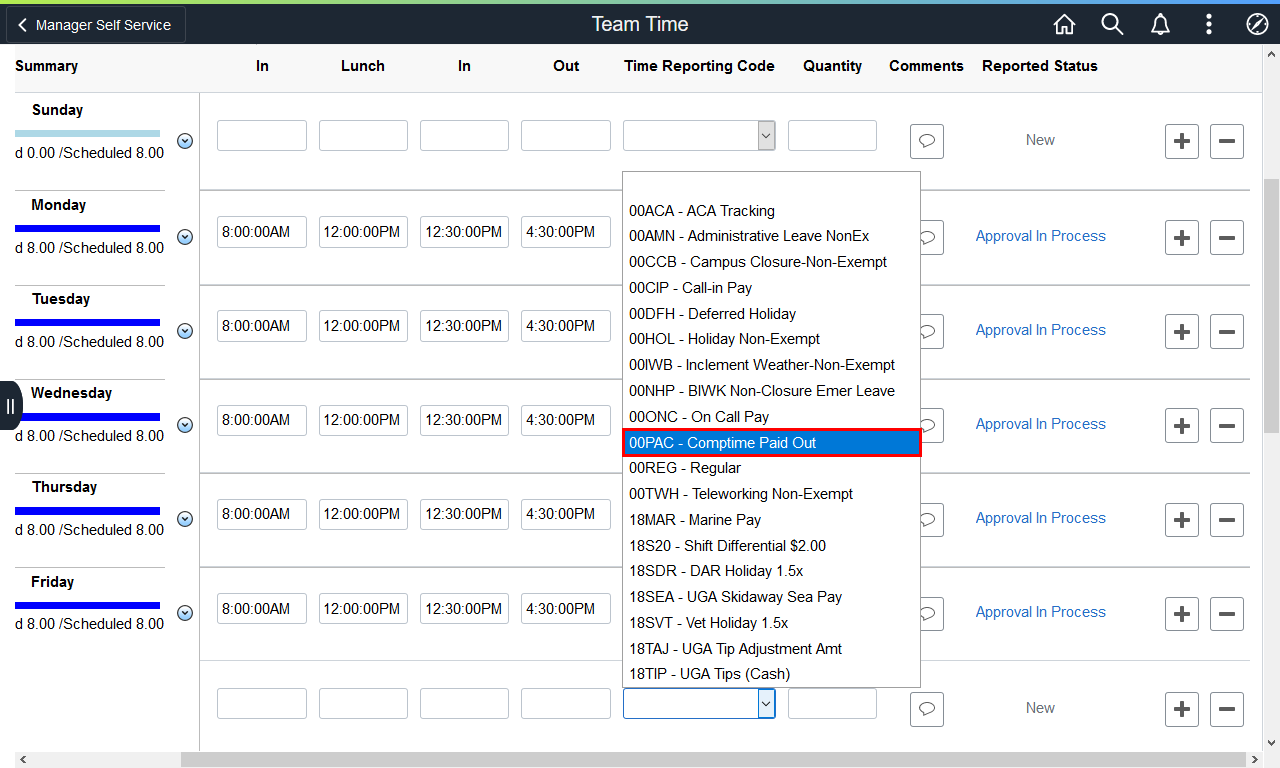Delete the Tuesday row
Screen dimensions: 1280x768
(1227, 332)
